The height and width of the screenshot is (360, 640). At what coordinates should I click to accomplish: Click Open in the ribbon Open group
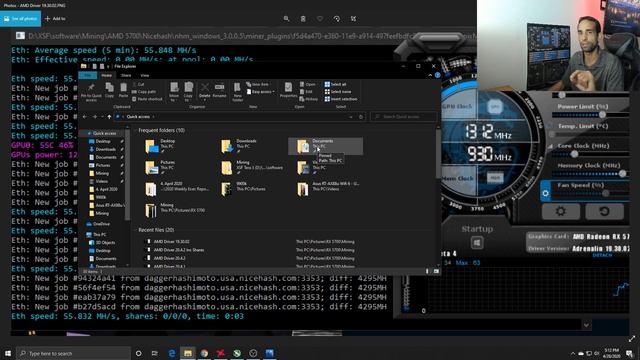pyautogui.click(x=308, y=84)
